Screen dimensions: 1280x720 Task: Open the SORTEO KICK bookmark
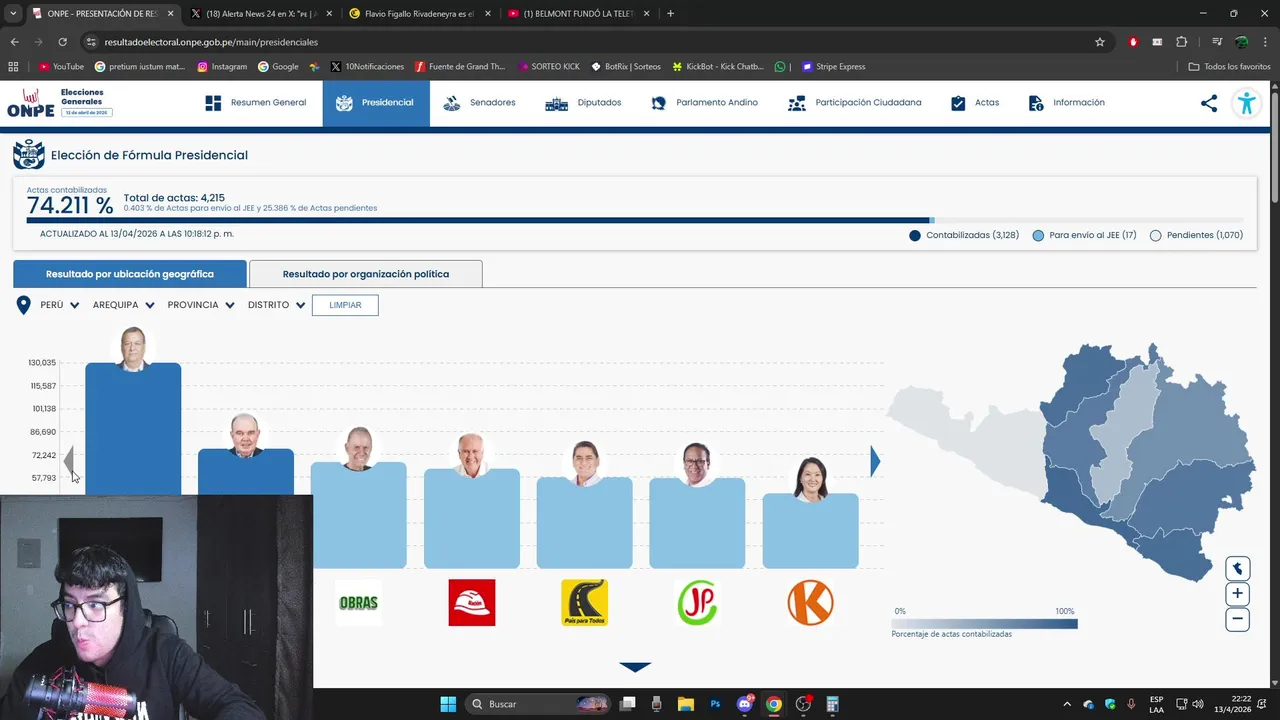548,67
